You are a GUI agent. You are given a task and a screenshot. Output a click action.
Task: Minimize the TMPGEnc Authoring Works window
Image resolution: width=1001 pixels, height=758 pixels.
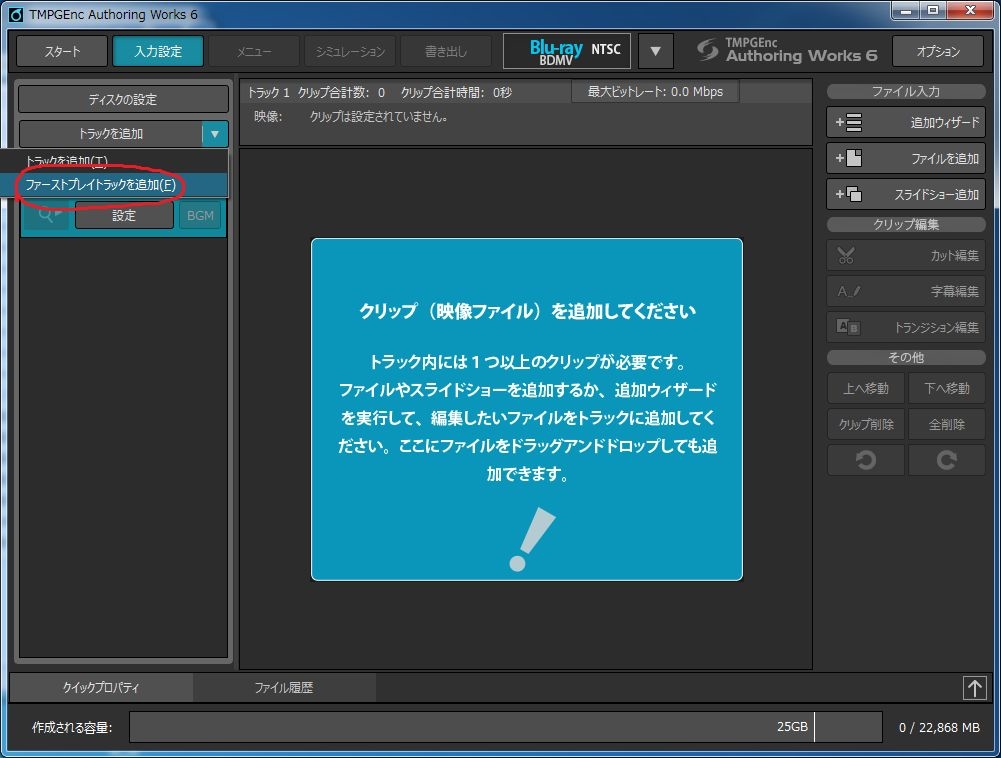906,11
